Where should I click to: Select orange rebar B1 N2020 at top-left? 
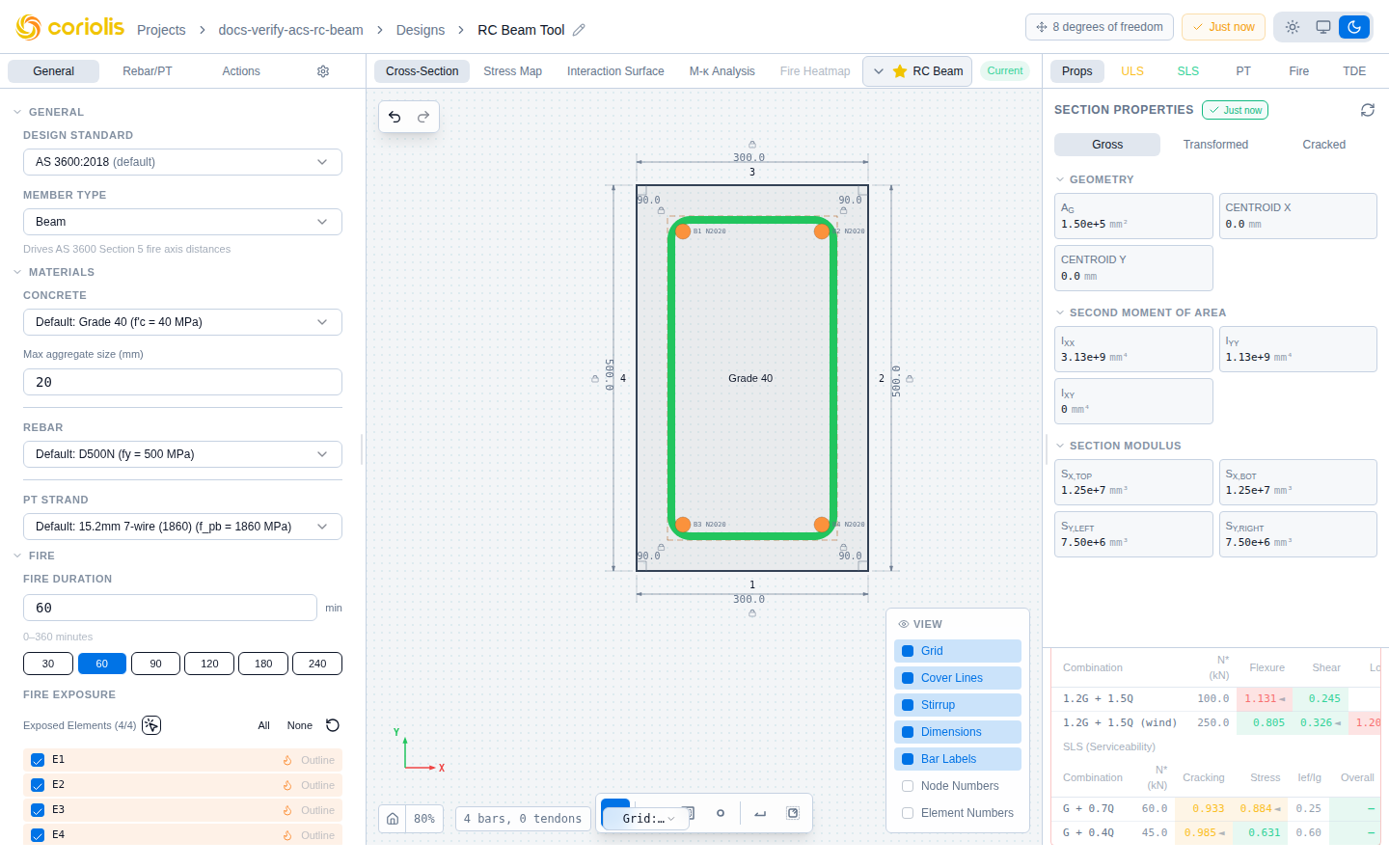point(683,231)
